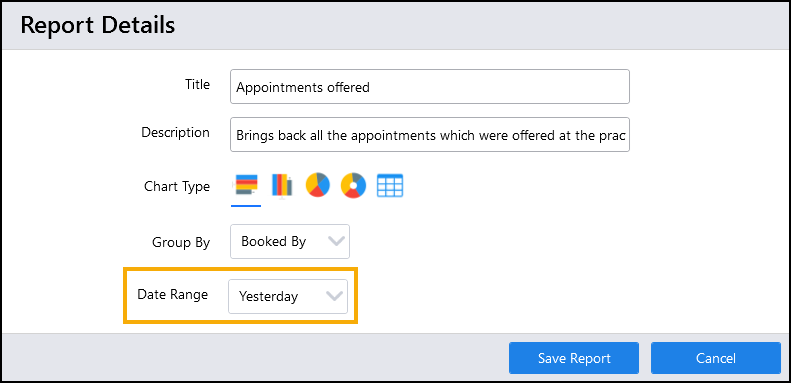Viewport: 791px width, 383px height.
Task: Click the Save Report button
Action: click(574, 358)
